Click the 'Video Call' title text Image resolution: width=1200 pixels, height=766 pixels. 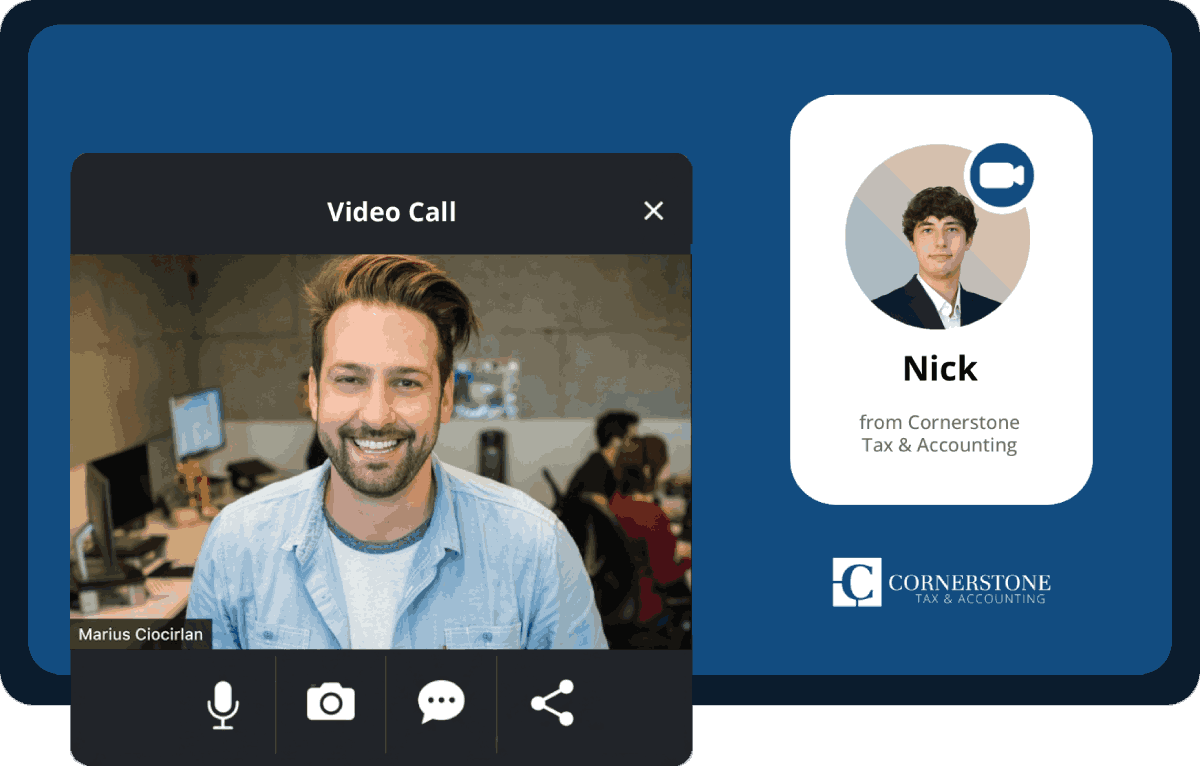pyautogui.click(x=391, y=212)
